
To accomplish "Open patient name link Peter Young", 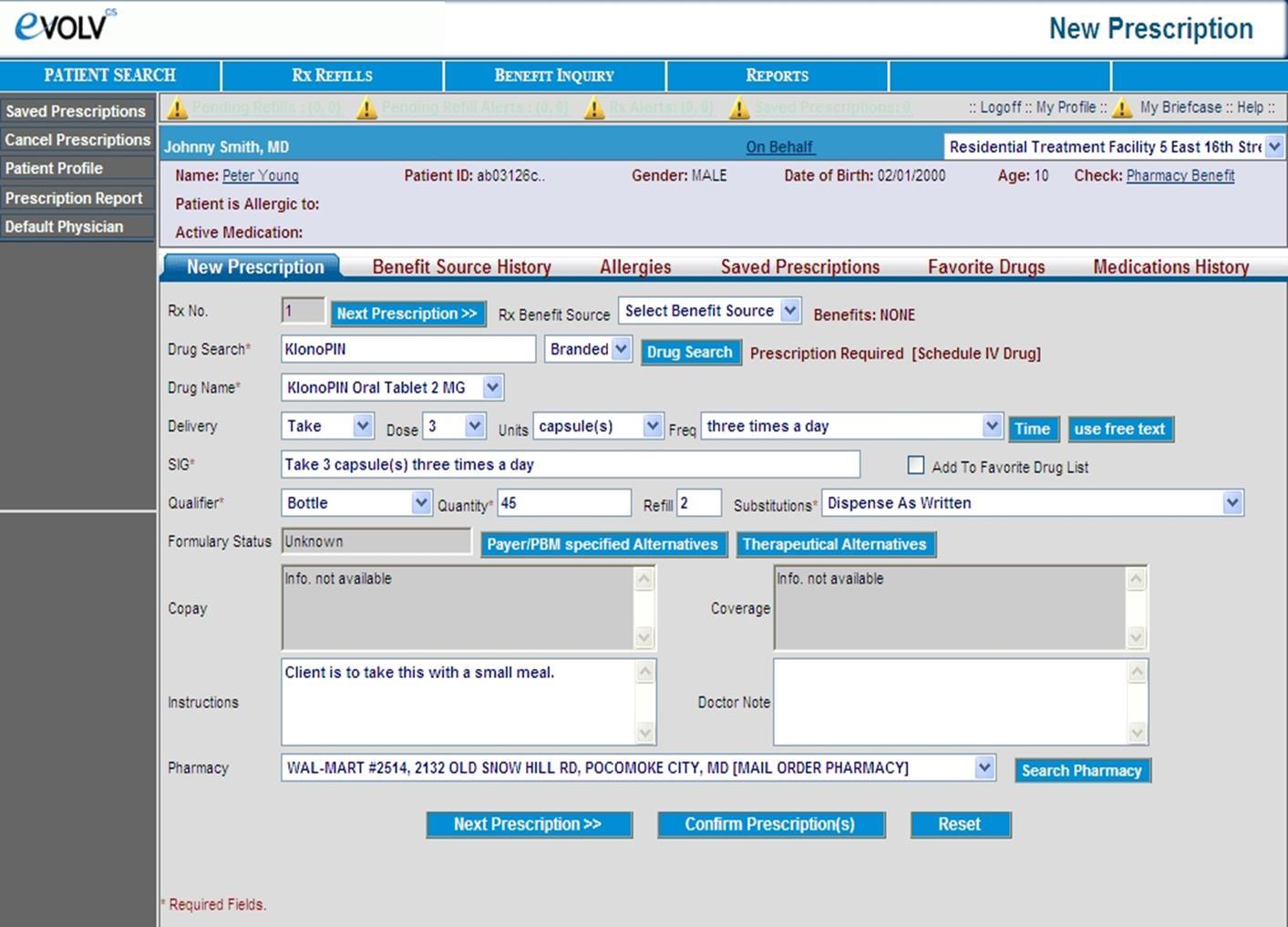I will (x=261, y=176).
